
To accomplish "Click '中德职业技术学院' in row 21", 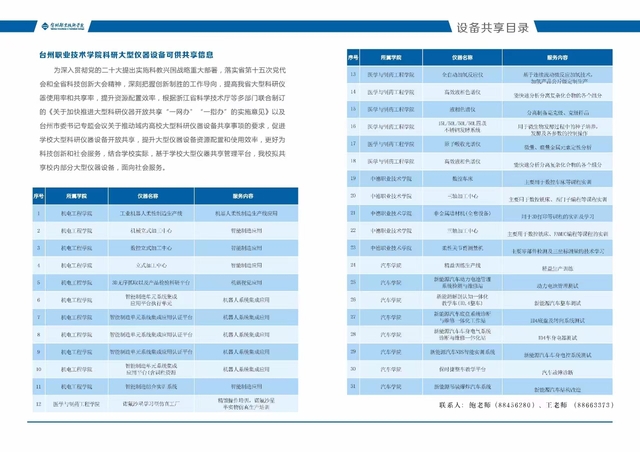I will tap(391, 213).
